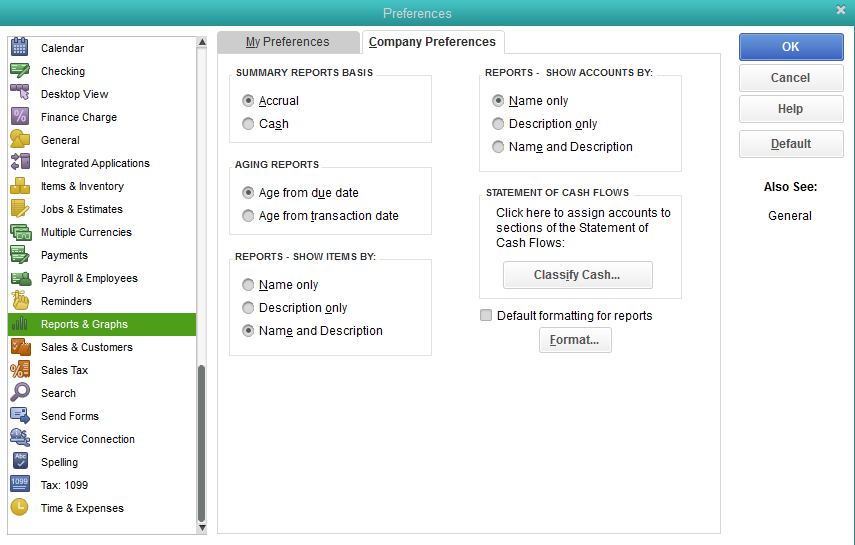Select Calendar text in the list
This screenshot has height=545, width=855.
(62, 48)
